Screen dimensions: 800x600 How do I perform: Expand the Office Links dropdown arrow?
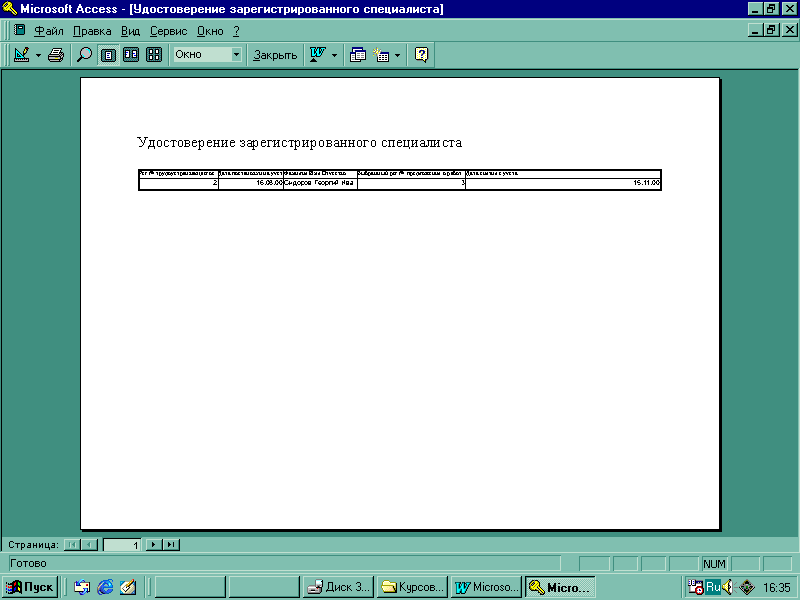[x=334, y=55]
